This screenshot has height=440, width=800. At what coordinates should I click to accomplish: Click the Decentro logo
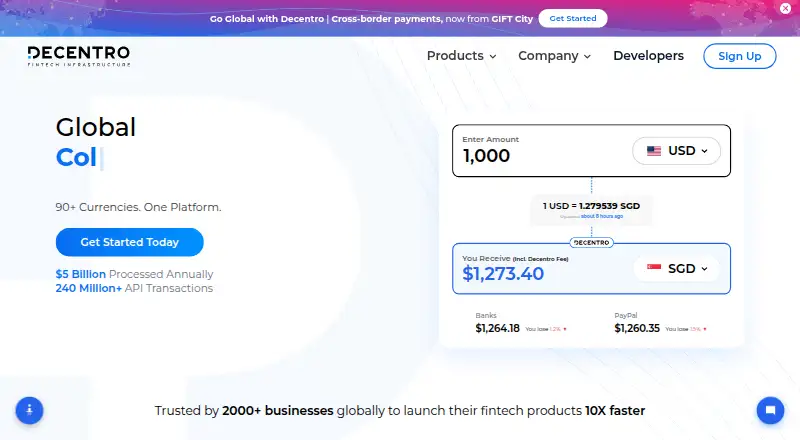(79, 56)
